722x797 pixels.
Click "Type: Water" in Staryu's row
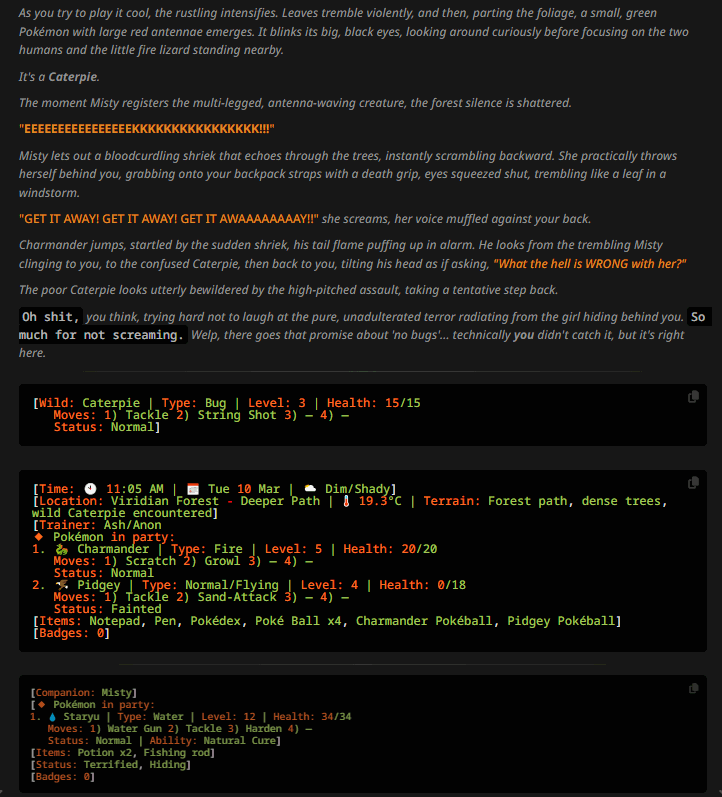click(150, 717)
